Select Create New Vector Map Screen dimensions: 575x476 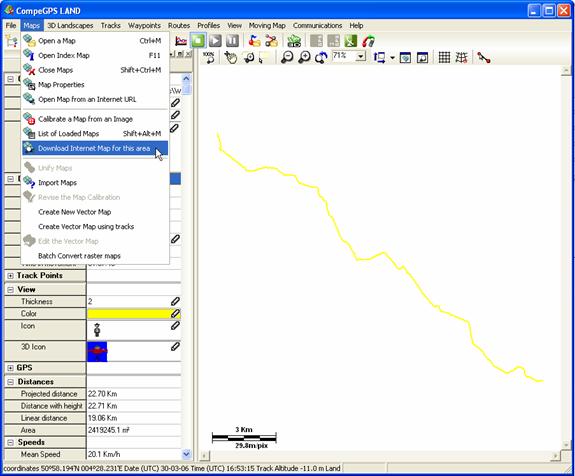[x=95, y=212]
